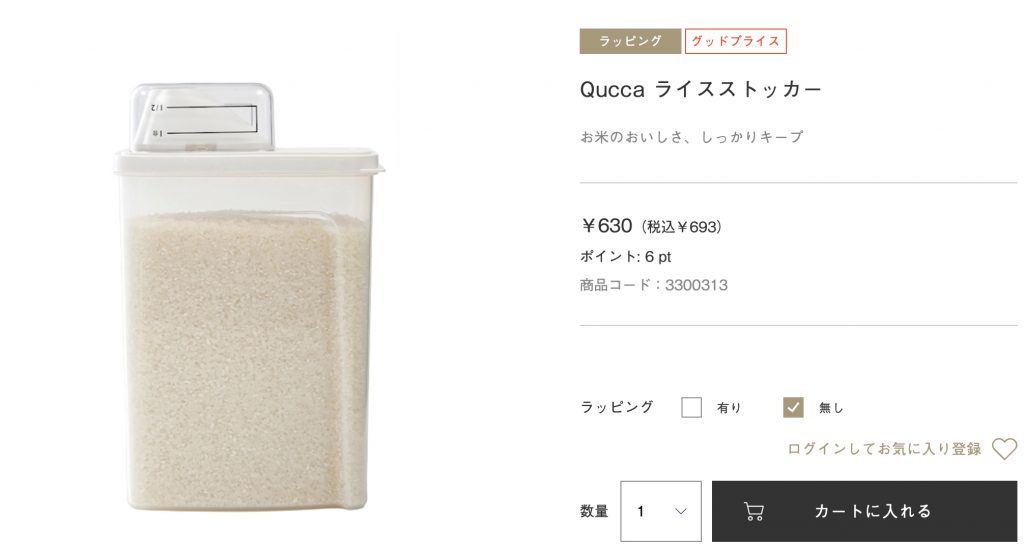The height and width of the screenshot is (548, 1024).
Task: Add item with カートに入れる button
Action: tap(865, 511)
